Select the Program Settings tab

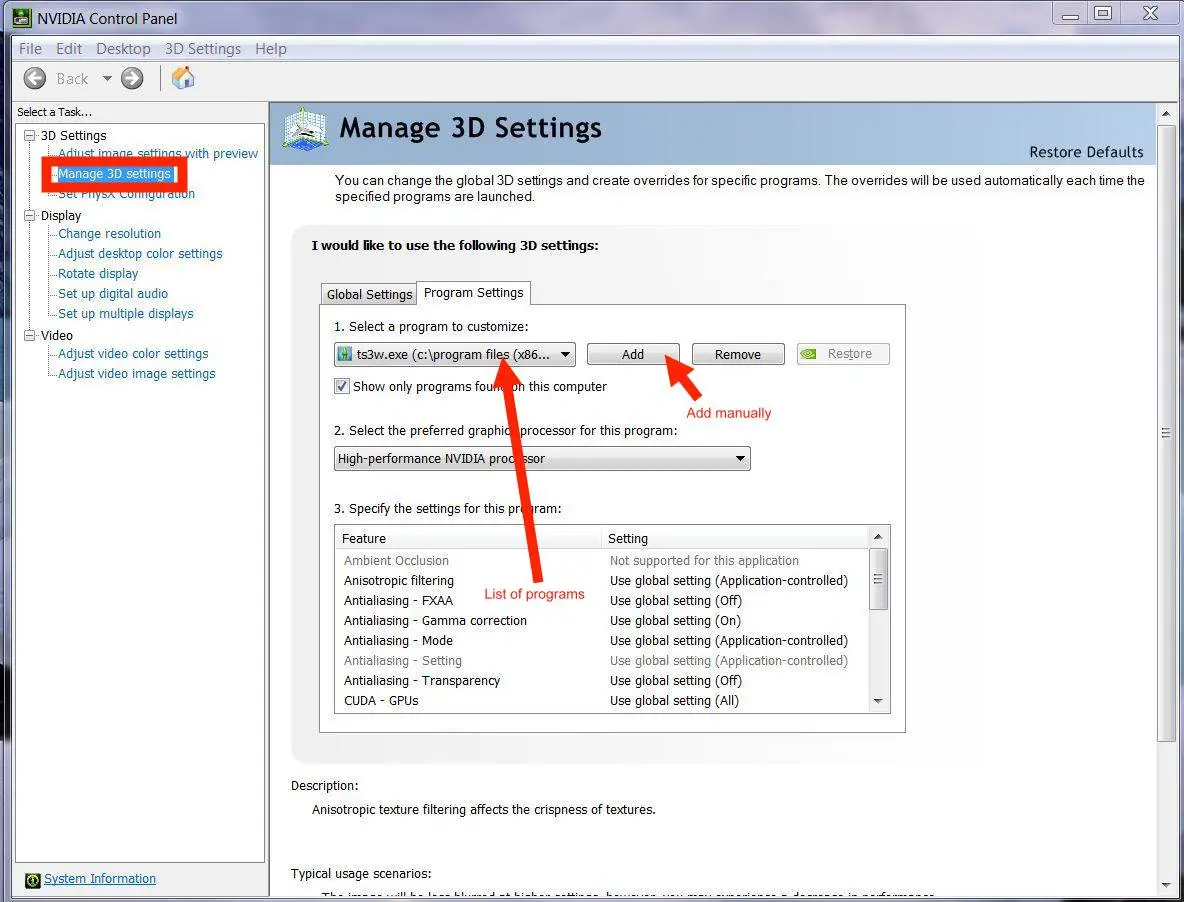coord(473,293)
